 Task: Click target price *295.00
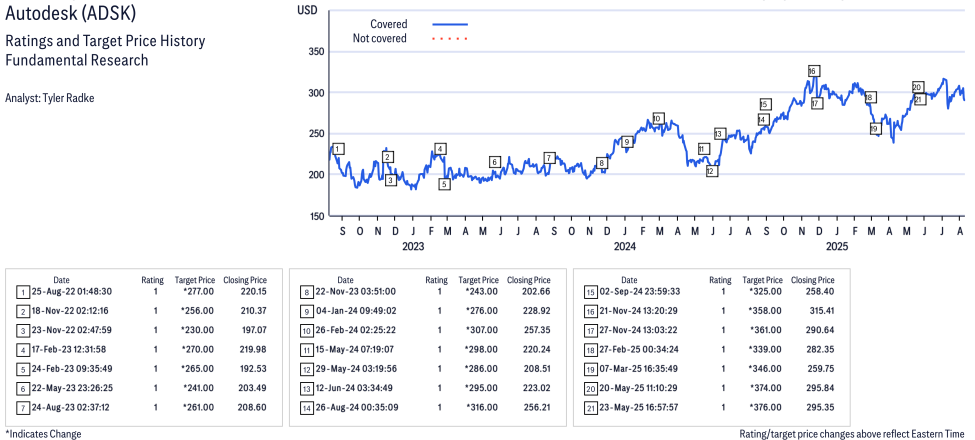[482, 388]
